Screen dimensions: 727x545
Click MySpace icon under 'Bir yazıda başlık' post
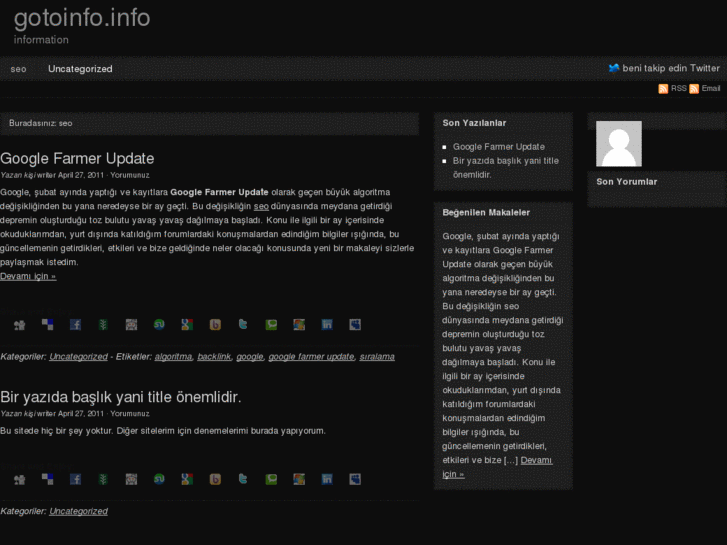355,479
